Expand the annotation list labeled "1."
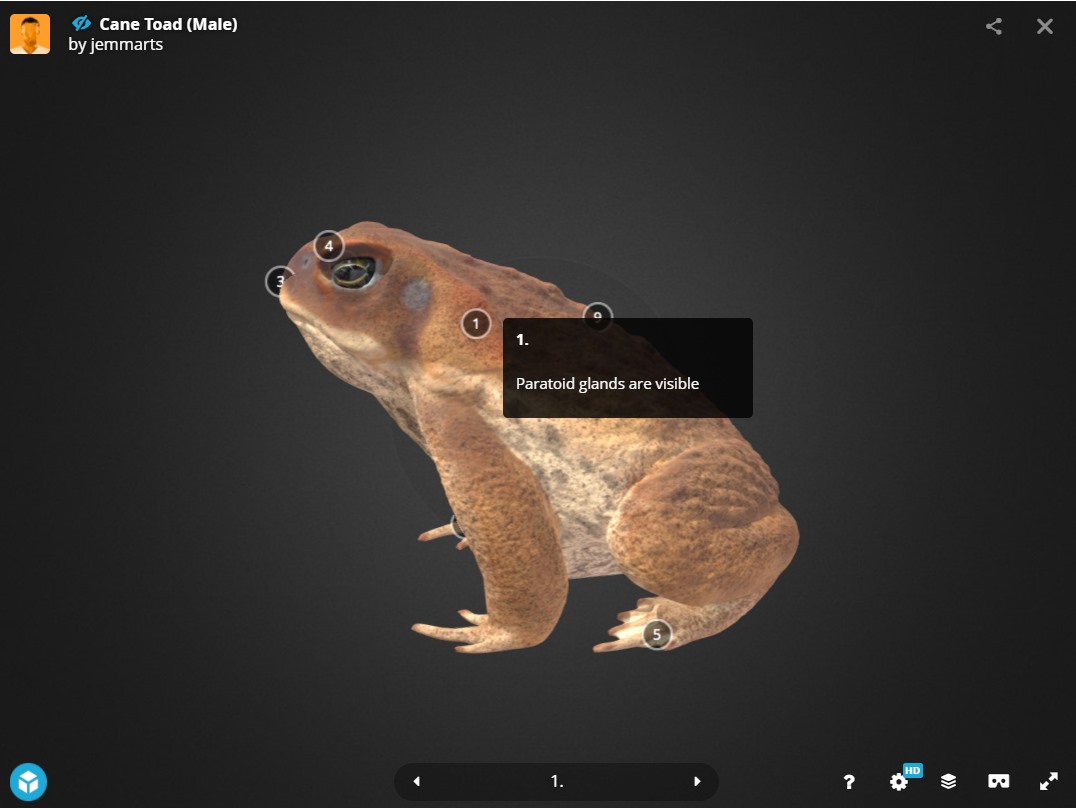 point(557,782)
